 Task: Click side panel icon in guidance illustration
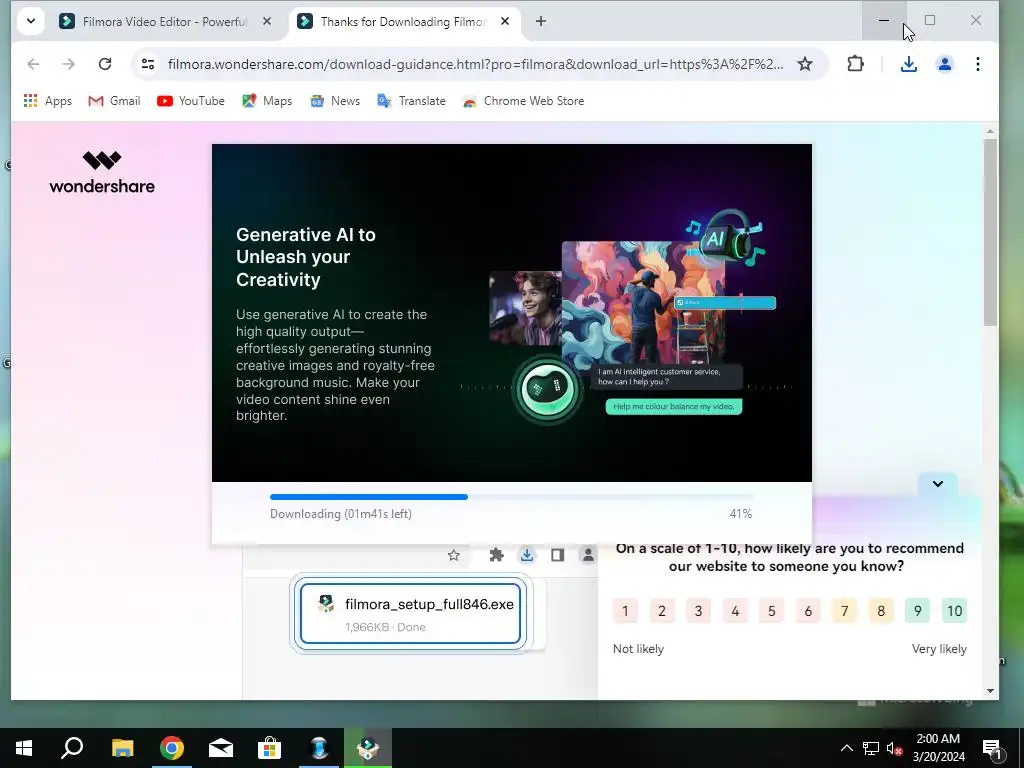pyautogui.click(x=557, y=555)
